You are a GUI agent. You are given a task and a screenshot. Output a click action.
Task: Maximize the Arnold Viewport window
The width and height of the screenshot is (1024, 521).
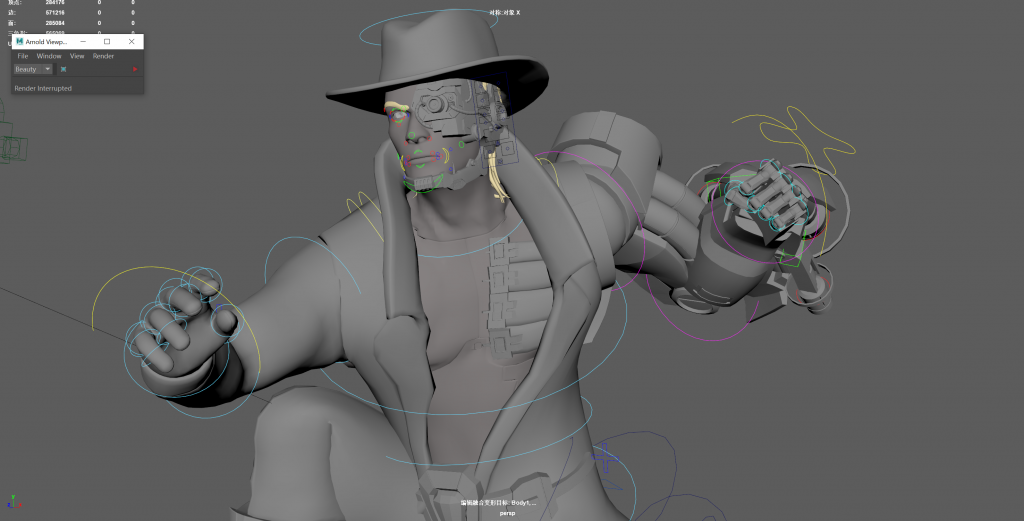pos(107,42)
